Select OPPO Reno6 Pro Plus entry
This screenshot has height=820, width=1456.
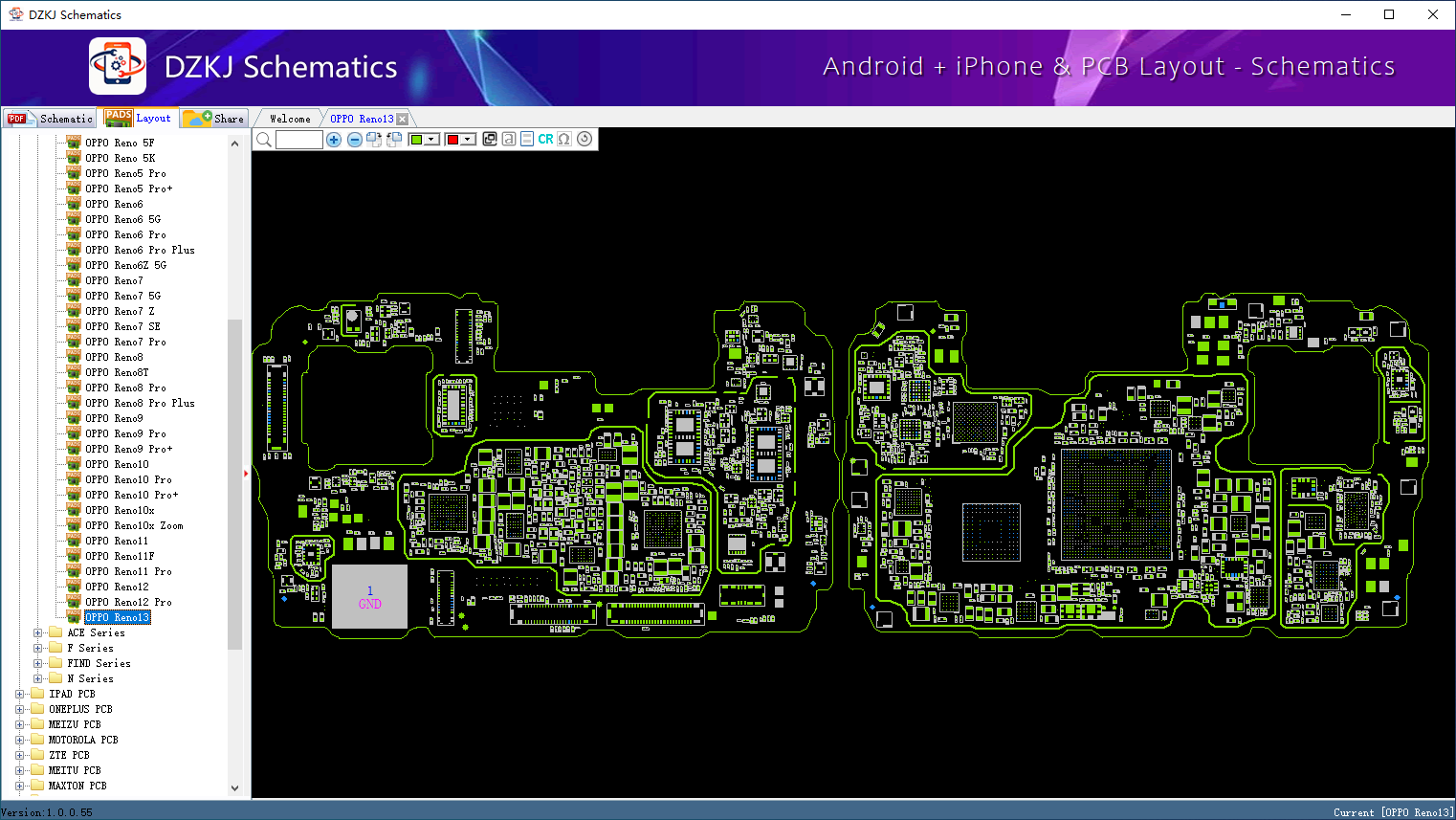[140, 250]
